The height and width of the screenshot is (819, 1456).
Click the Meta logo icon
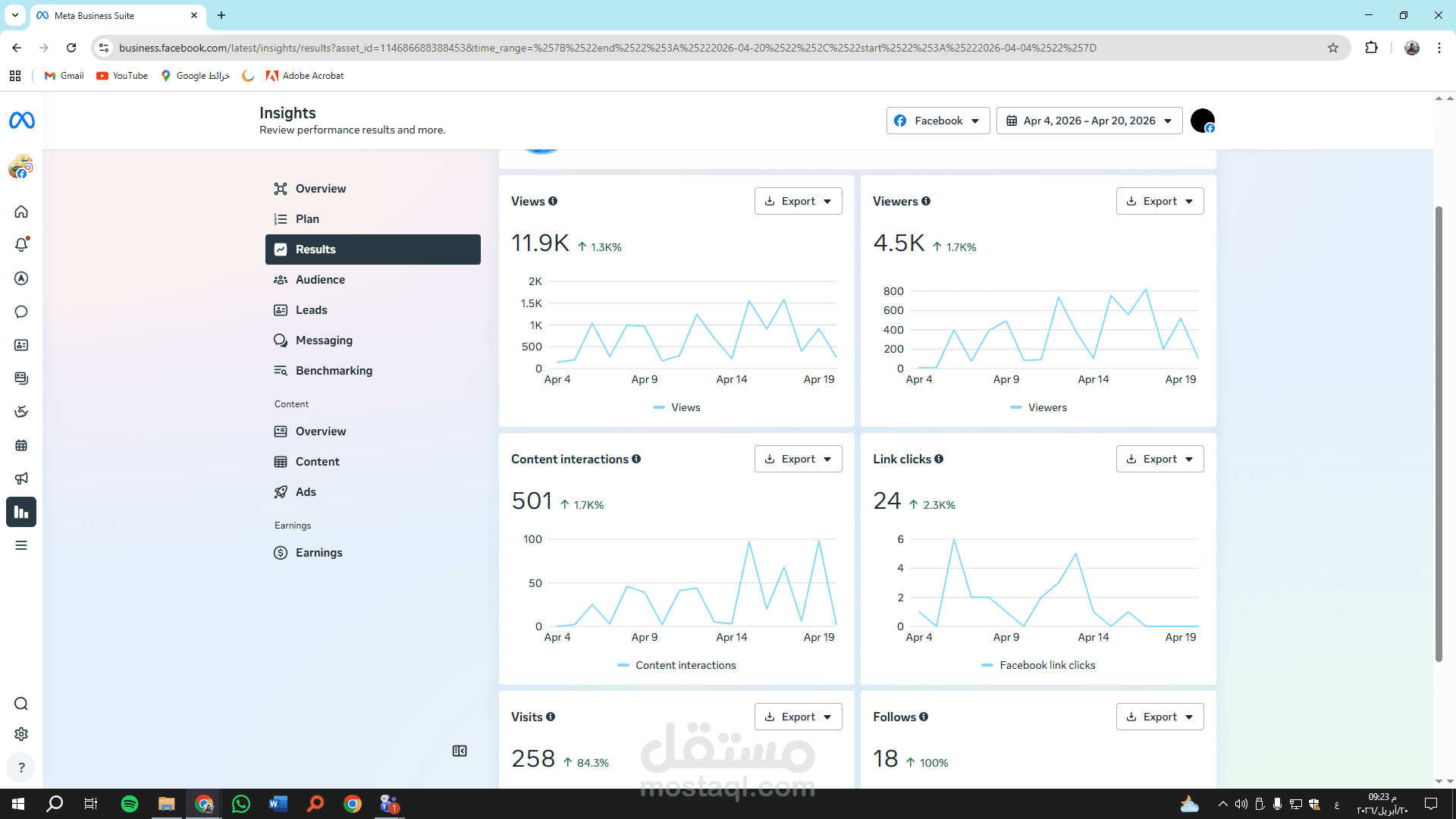(21, 121)
